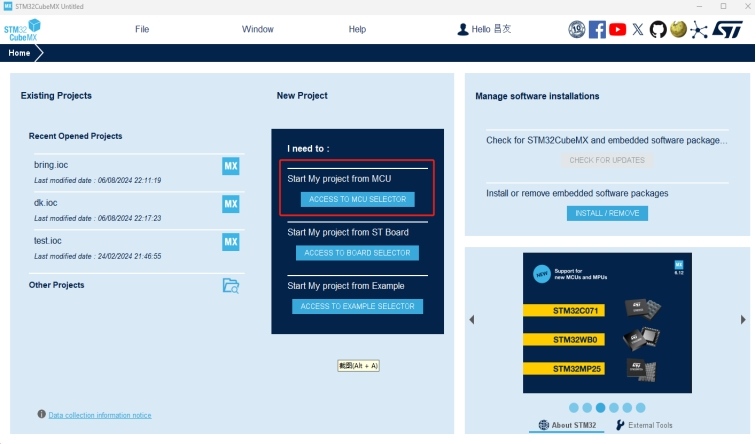Open the File menu

coord(142,30)
